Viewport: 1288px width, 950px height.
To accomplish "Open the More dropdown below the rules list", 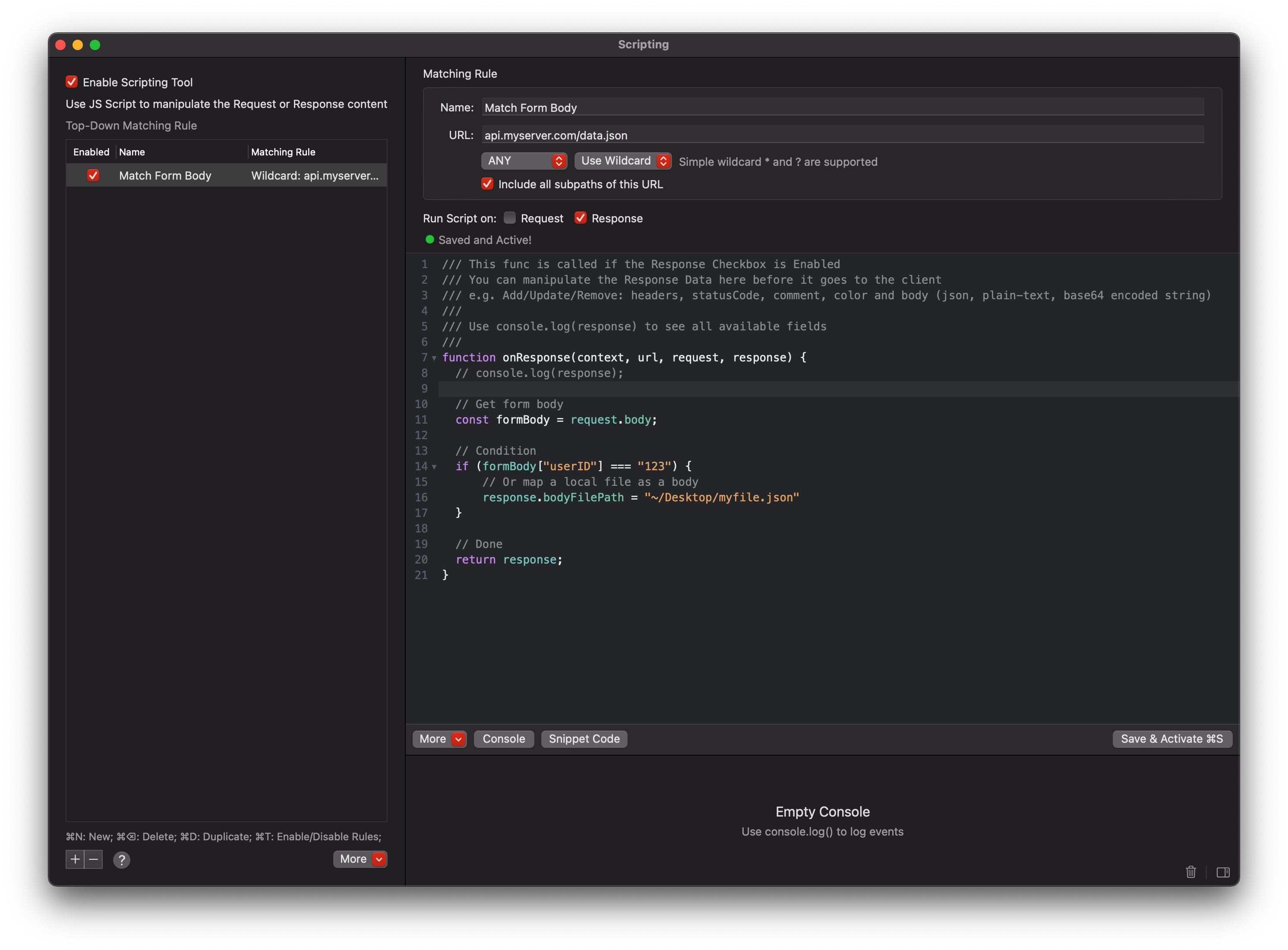I will tap(360, 858).
